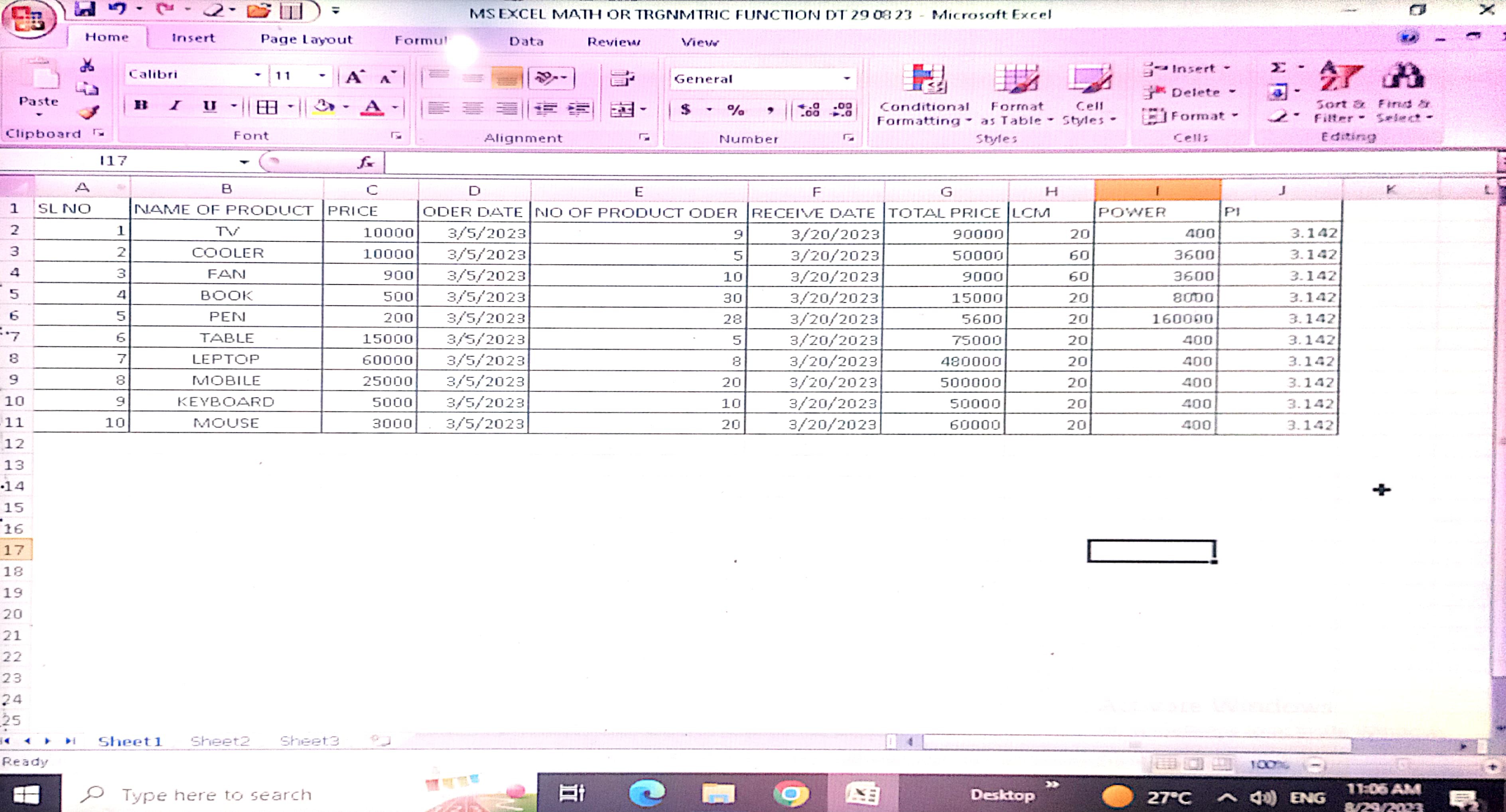
Task: Click the Cut scissors icon
Action: pyautogui.click(x=87, y=65)
